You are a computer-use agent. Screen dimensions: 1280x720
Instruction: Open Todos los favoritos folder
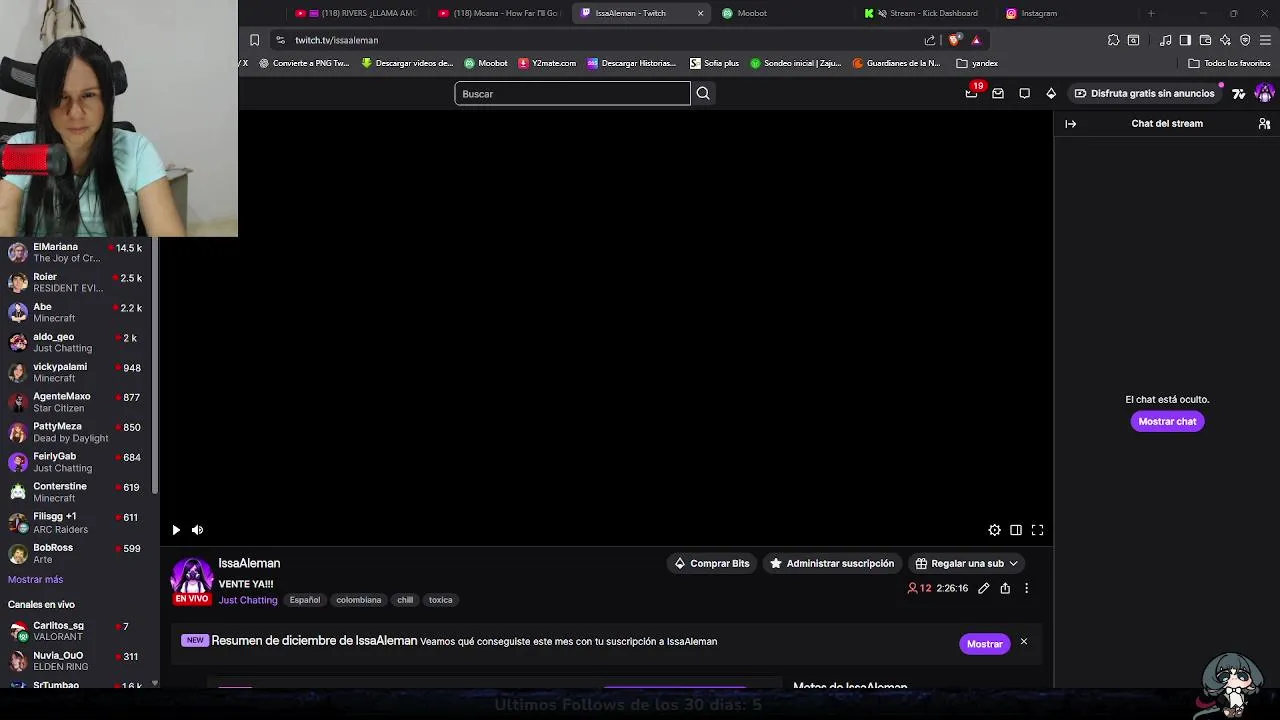pos(1229,63)
